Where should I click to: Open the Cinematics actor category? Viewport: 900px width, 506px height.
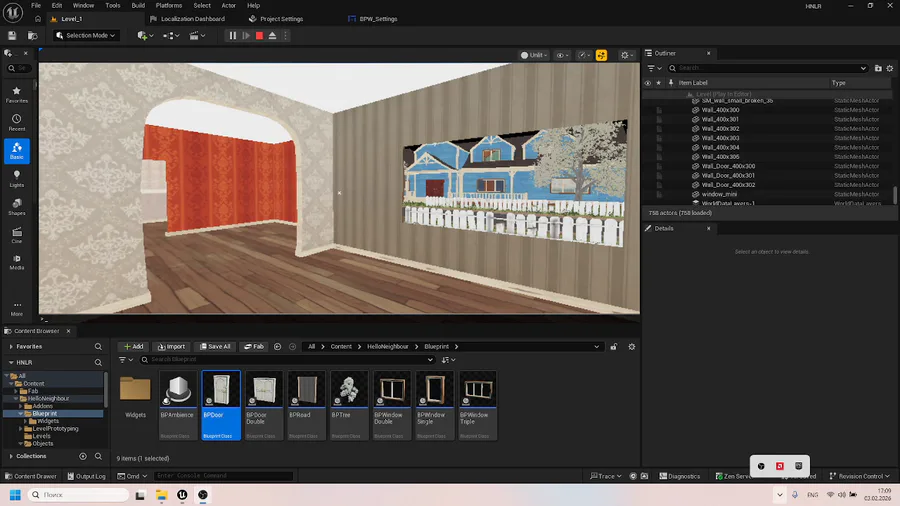click(17, 234)
